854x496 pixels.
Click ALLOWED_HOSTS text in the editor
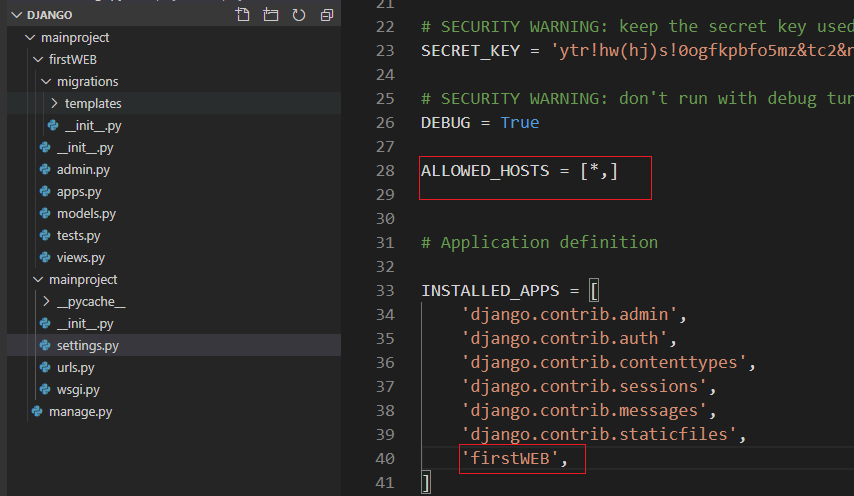pyautogui.click(x=485, y=171)
